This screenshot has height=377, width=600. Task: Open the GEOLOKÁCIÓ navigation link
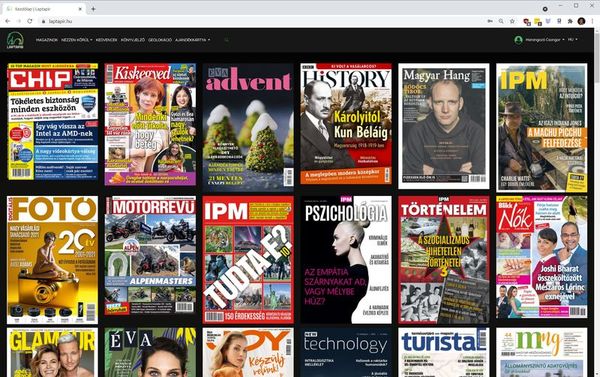point(160,40)
